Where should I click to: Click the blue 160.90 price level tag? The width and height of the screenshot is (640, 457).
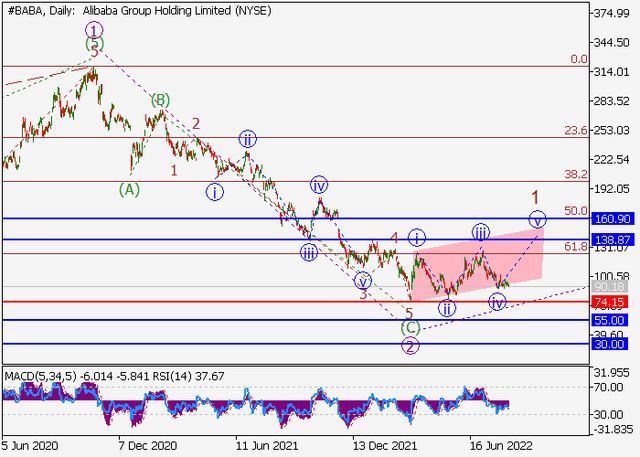[612, 219]
